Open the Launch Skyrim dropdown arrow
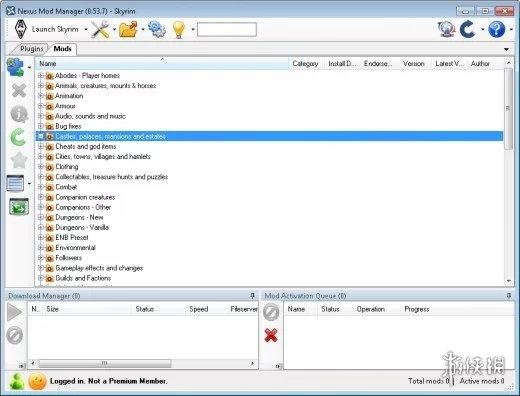This screenshot has width=520, height=396. click(x=86, y=29)
